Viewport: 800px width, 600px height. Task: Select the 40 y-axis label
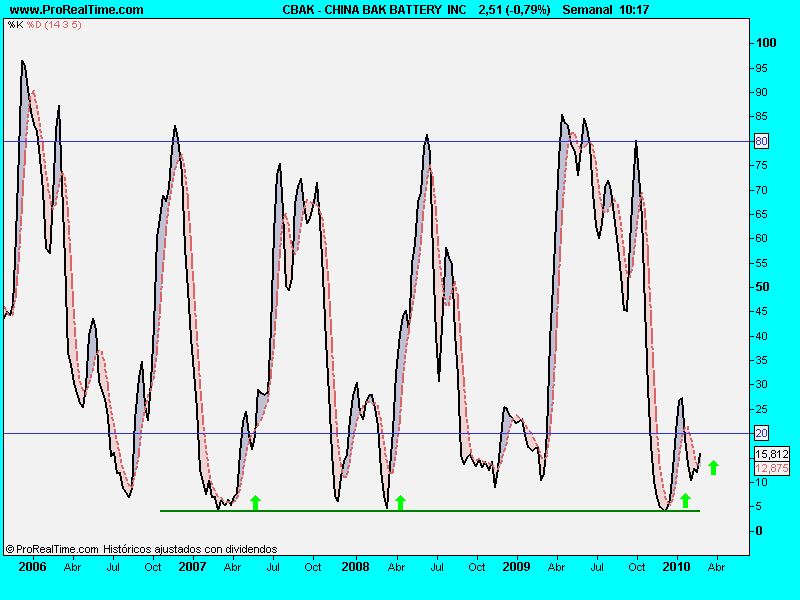click(x=761, y=336)
